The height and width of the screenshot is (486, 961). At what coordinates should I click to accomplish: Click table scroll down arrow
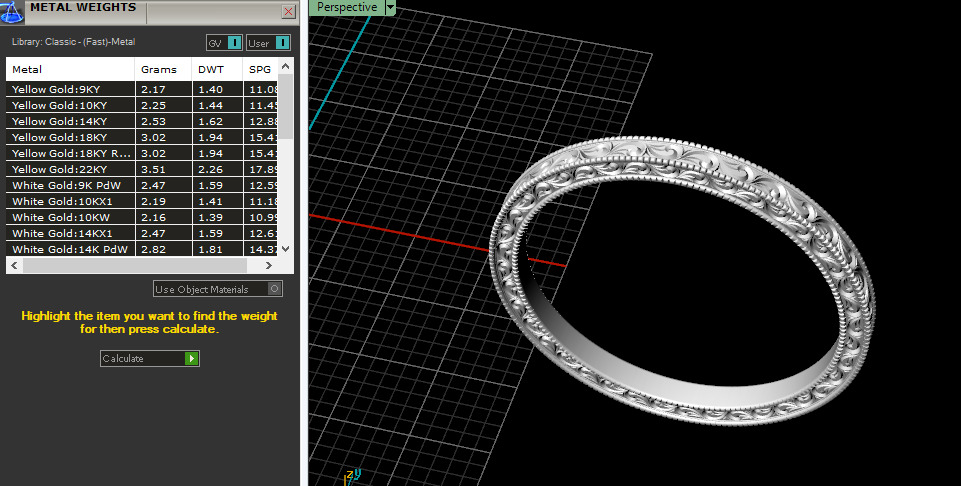point(286,249)
